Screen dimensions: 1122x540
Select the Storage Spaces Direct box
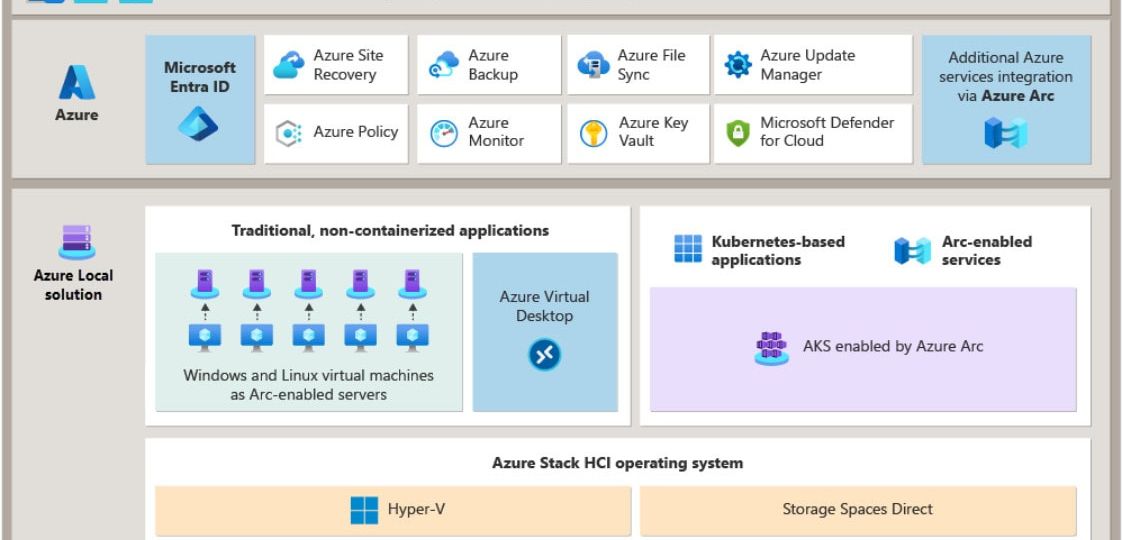(858, 510)
